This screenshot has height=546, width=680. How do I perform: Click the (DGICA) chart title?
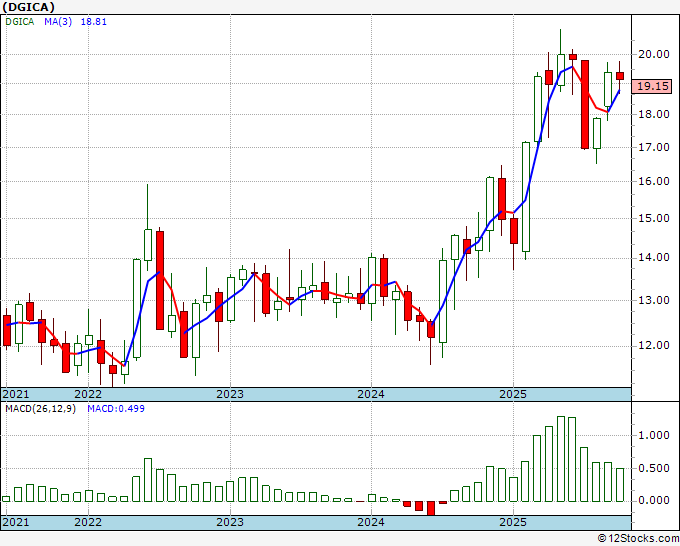click(28, 7)
